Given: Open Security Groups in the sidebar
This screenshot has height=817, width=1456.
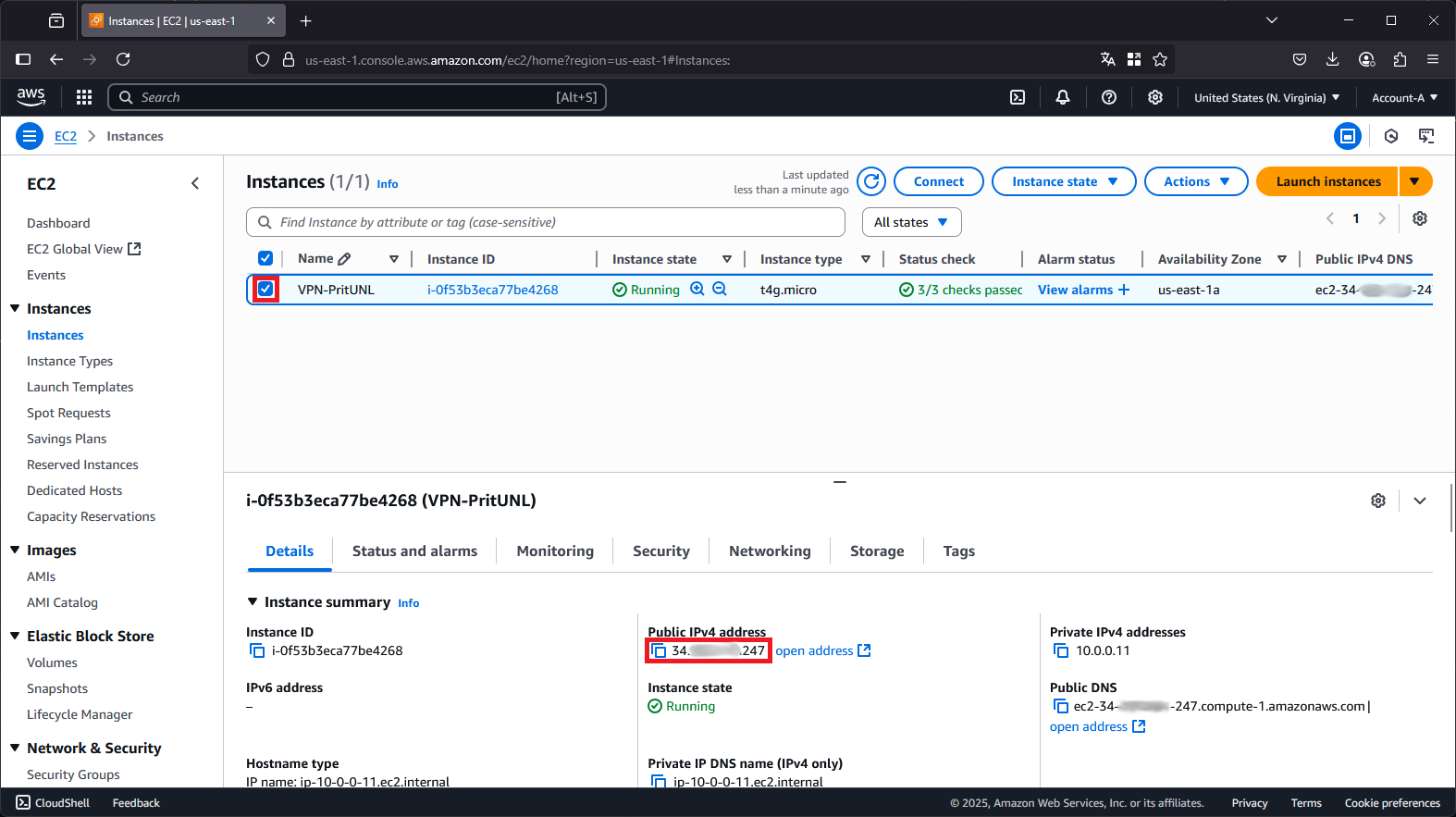Looking at the screenshot, I should click(x=73, y=774).
